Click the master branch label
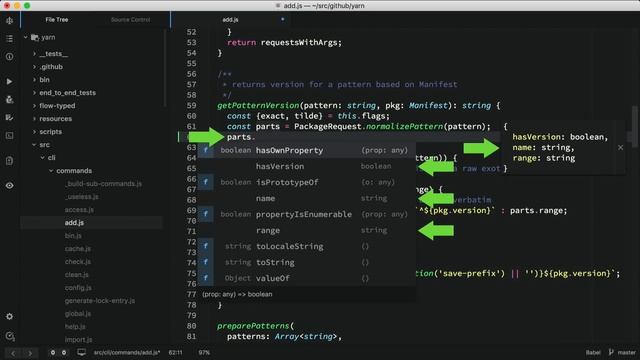The width and height of the screenshot is (640, 360). (627, 352)
